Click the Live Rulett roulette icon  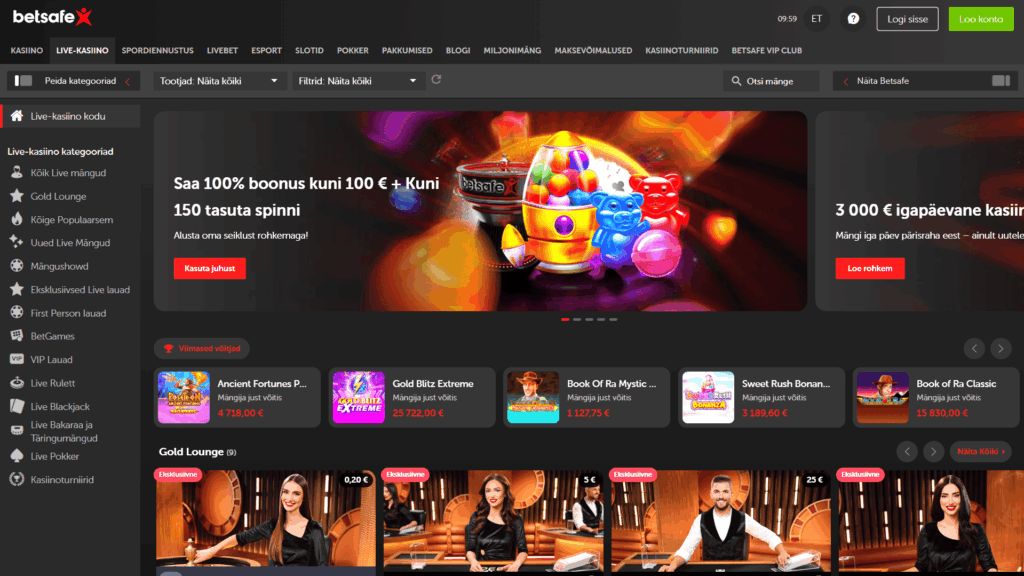pos(16,383)
